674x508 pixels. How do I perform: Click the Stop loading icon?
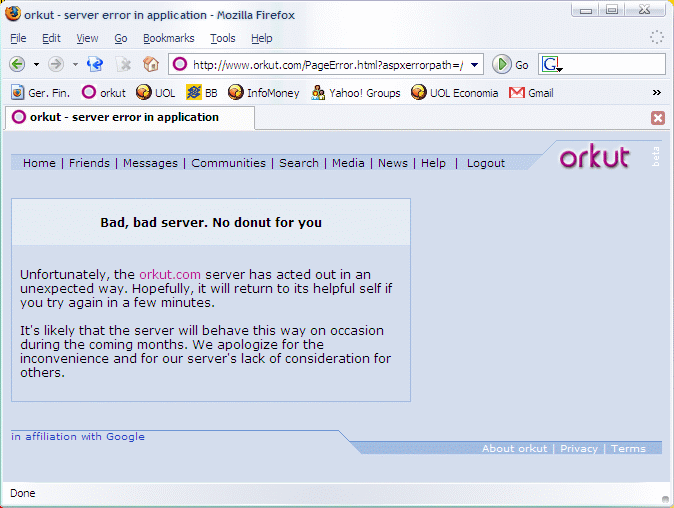pos(123,64)
